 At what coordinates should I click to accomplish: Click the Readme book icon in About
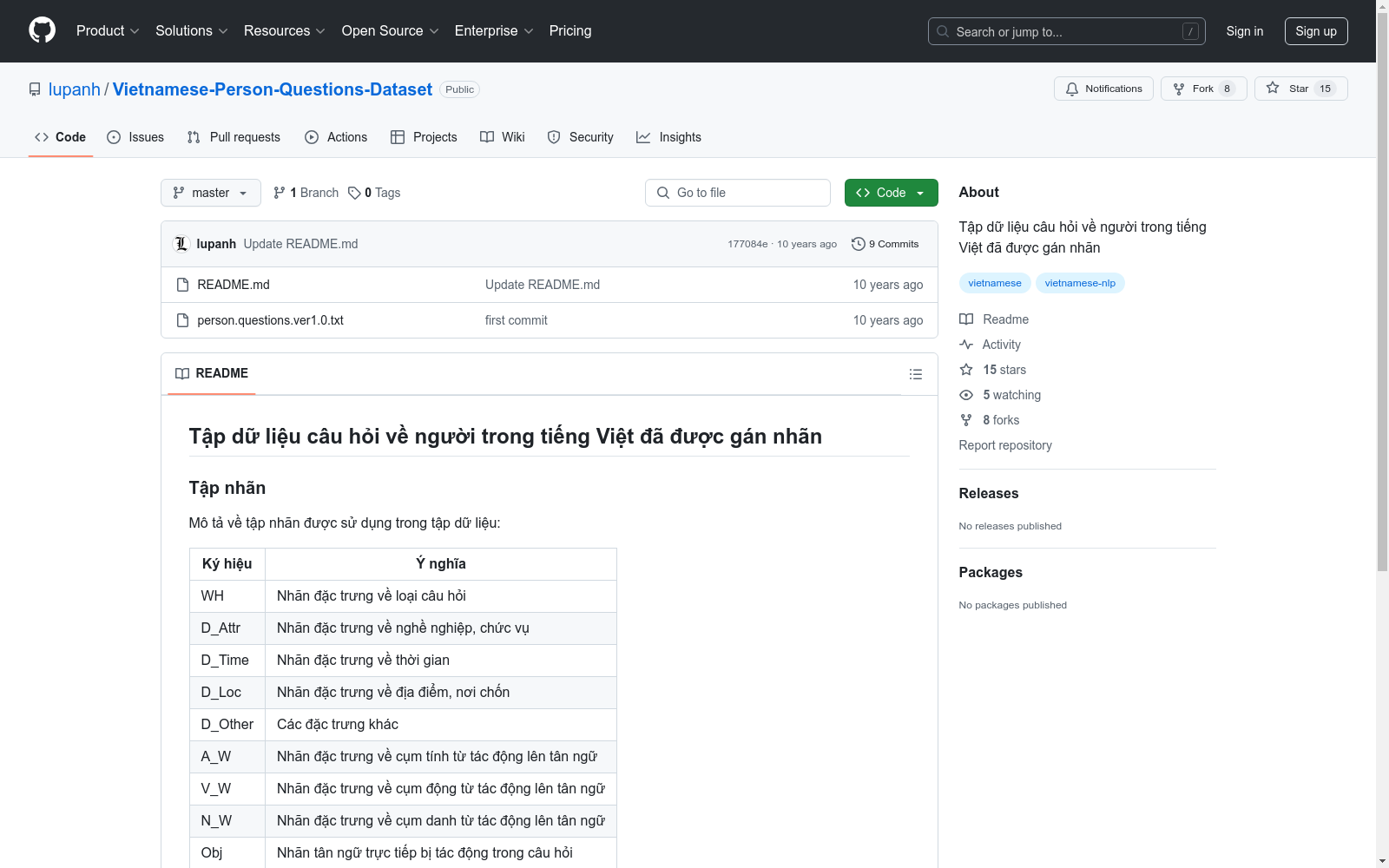(x=966, y=319)
